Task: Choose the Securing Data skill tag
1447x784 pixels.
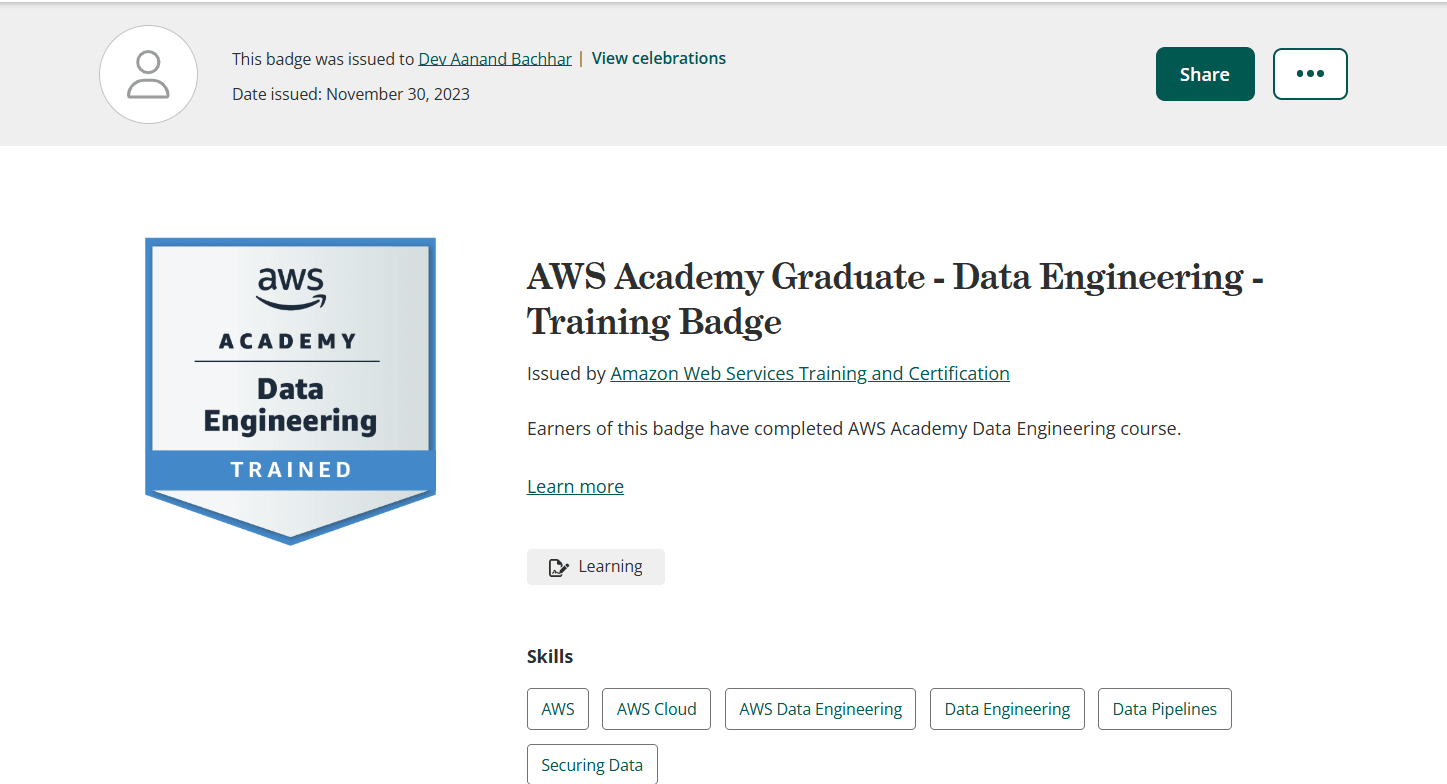Action: tap(592, 765)
